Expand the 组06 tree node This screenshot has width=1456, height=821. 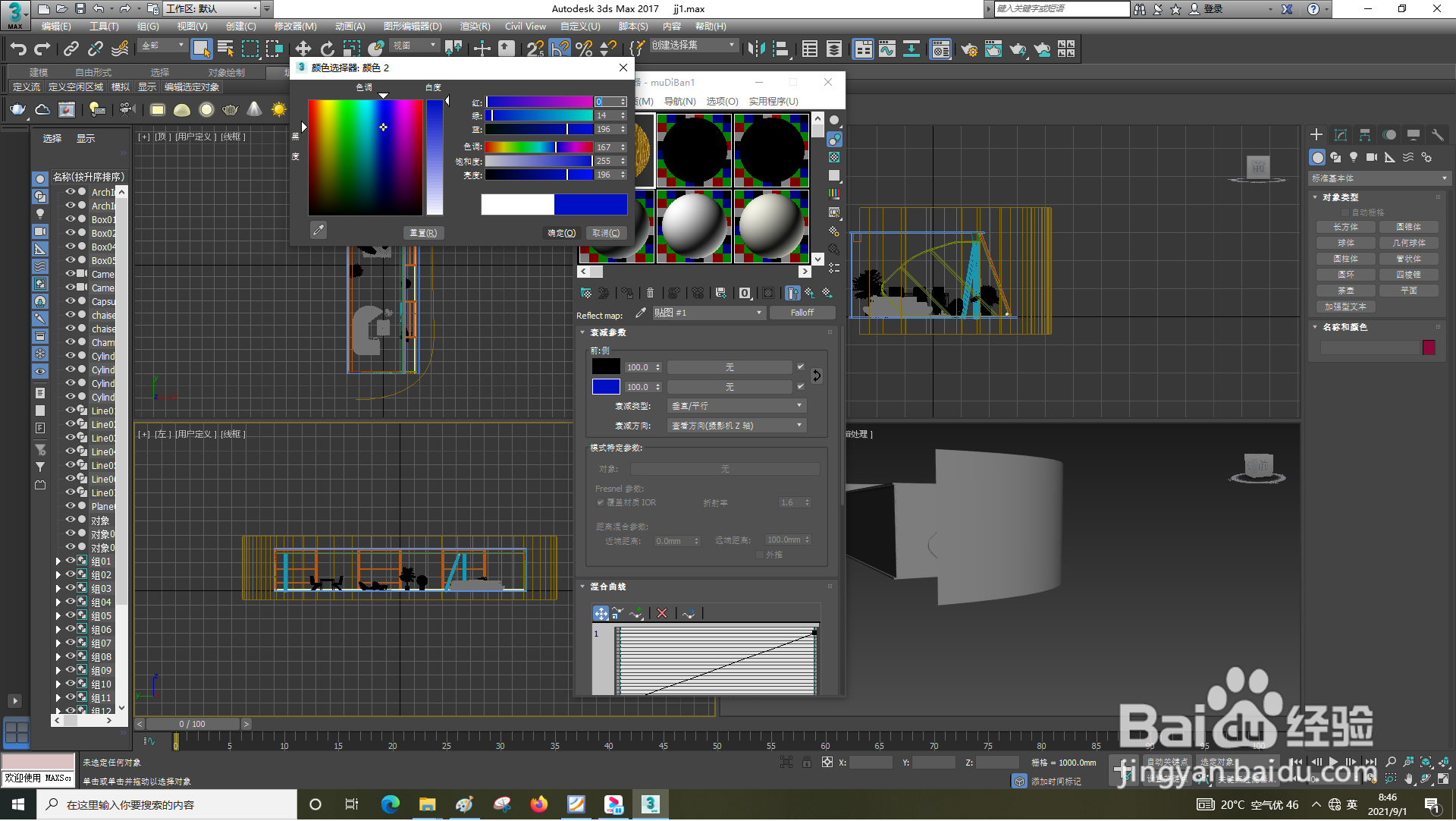click(58, 630)
